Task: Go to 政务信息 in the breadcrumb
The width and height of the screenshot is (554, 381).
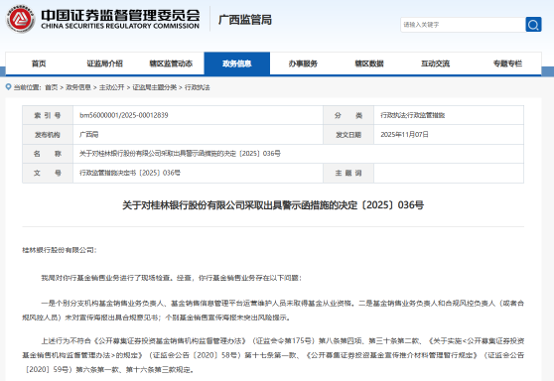Action: coord(78,87)
